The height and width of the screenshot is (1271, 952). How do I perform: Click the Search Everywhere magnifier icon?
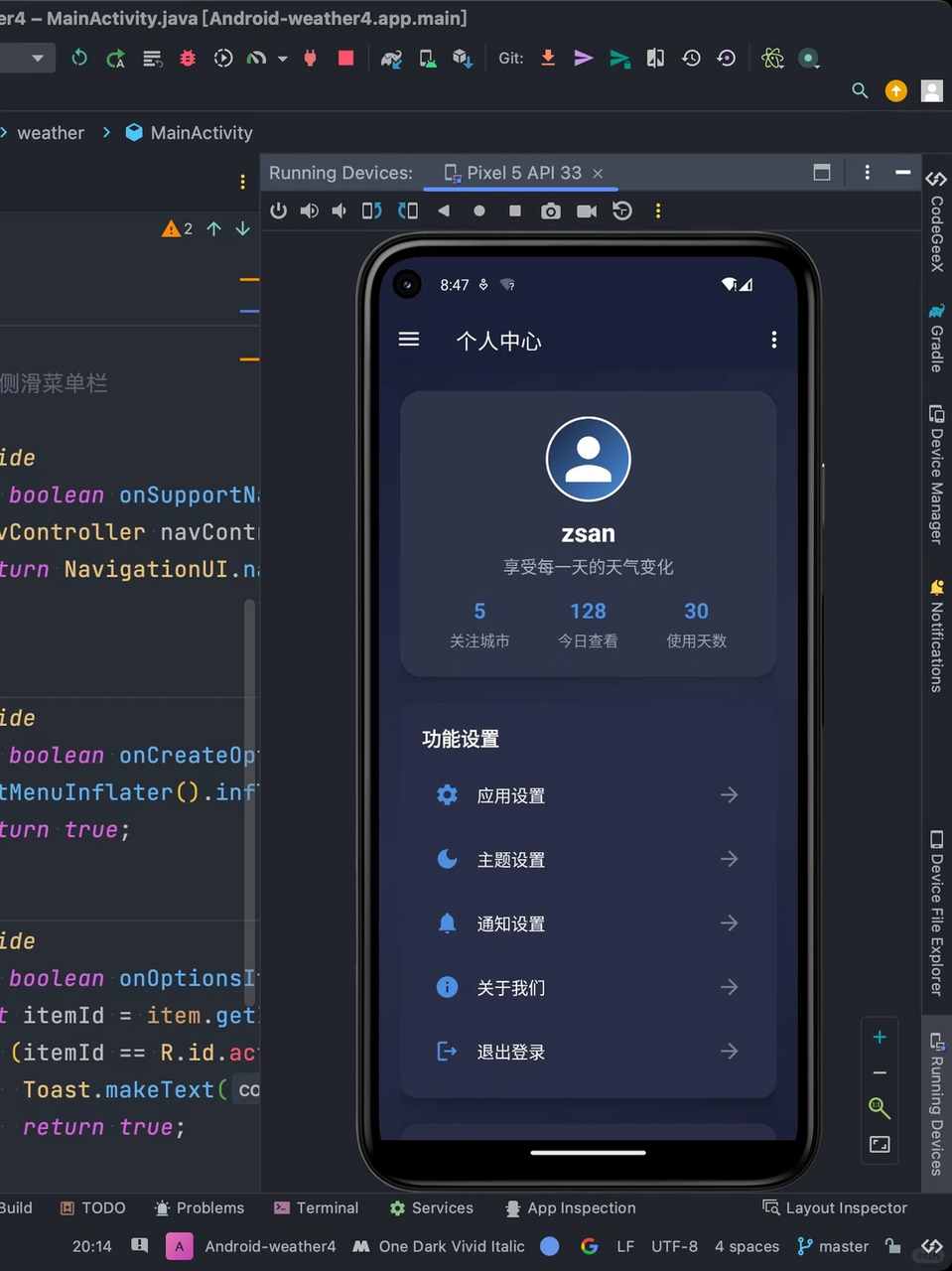pyautogui.click(x=860, y=91)
